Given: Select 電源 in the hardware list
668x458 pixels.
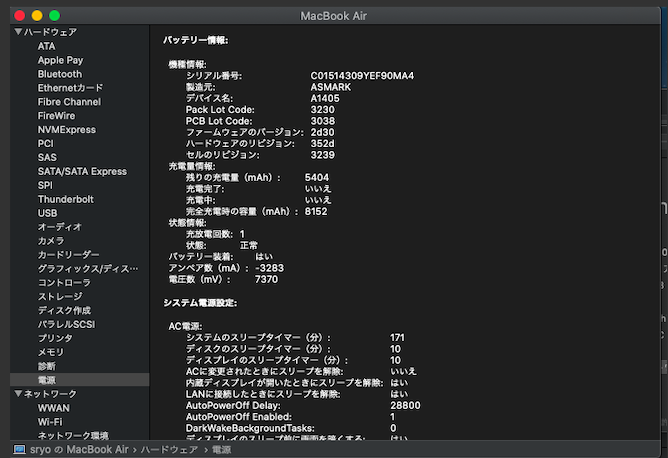Looking at the screenshot, I should tap(47, 380).
